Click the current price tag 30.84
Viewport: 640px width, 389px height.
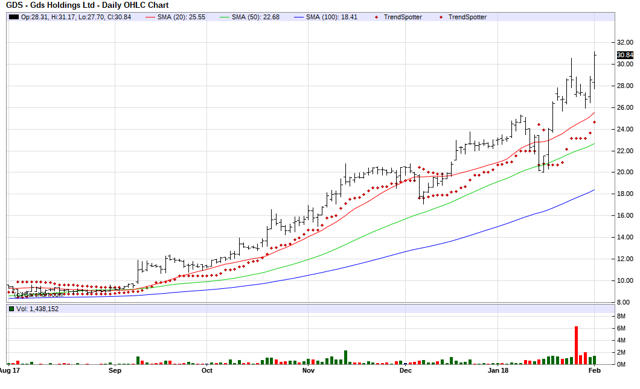click(625, 55)
